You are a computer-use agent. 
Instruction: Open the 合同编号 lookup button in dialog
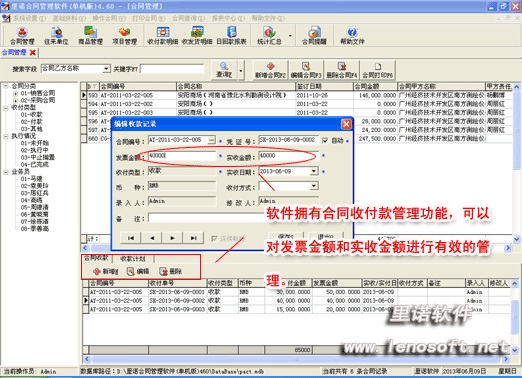coord(211,141)
